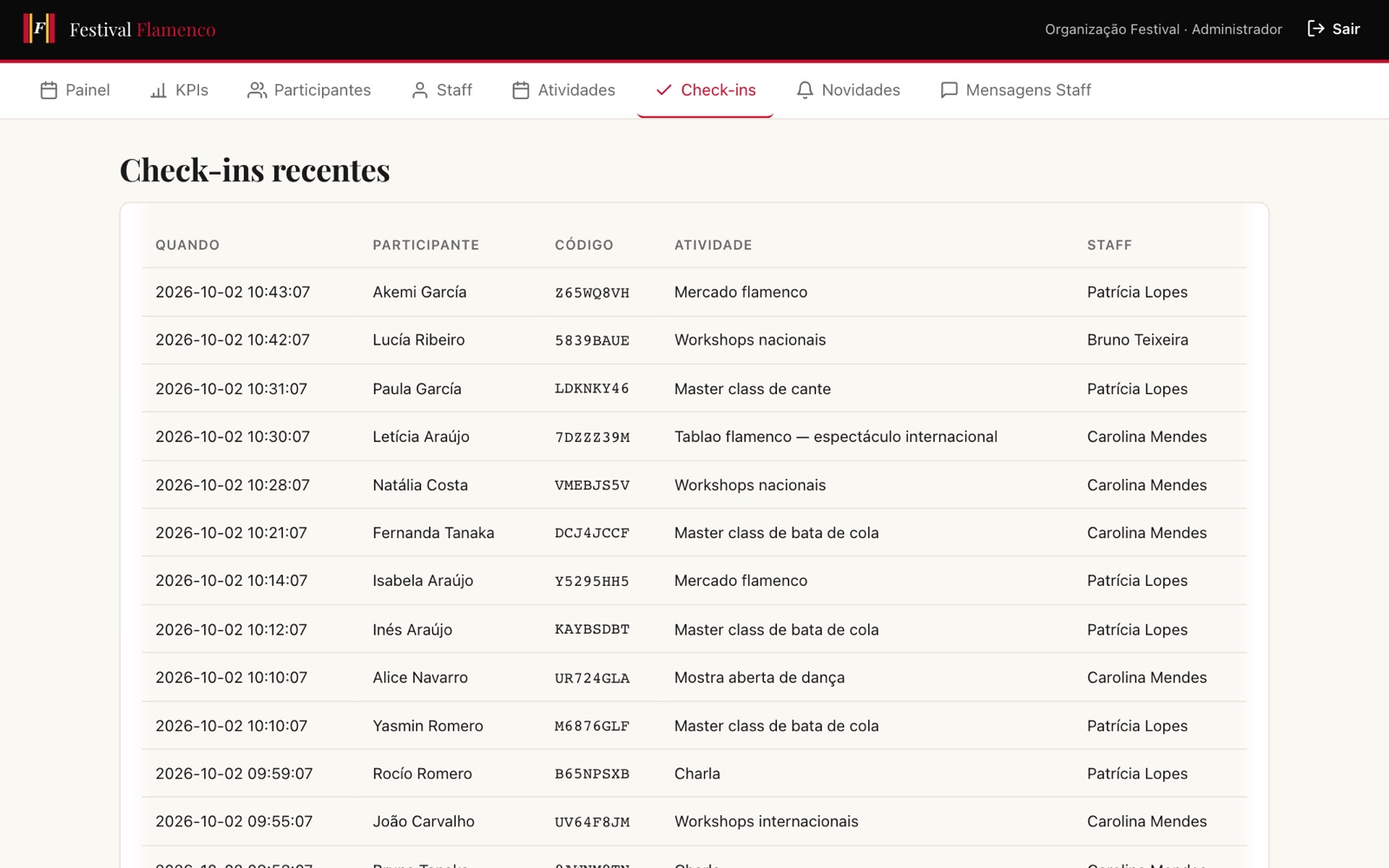Screen dimensions: 1389x868
Task: Click the Festival Flamenco title link
Action: coord(142,30)
